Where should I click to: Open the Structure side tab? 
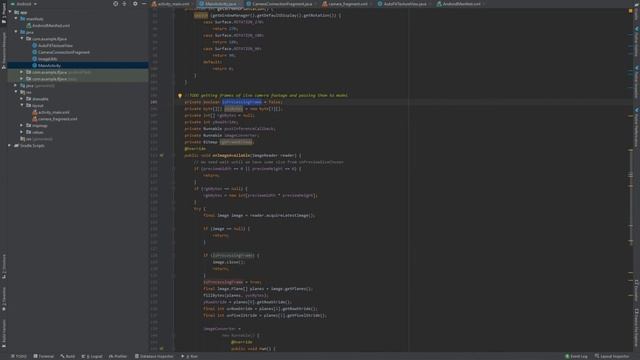(x=4, y=267)
